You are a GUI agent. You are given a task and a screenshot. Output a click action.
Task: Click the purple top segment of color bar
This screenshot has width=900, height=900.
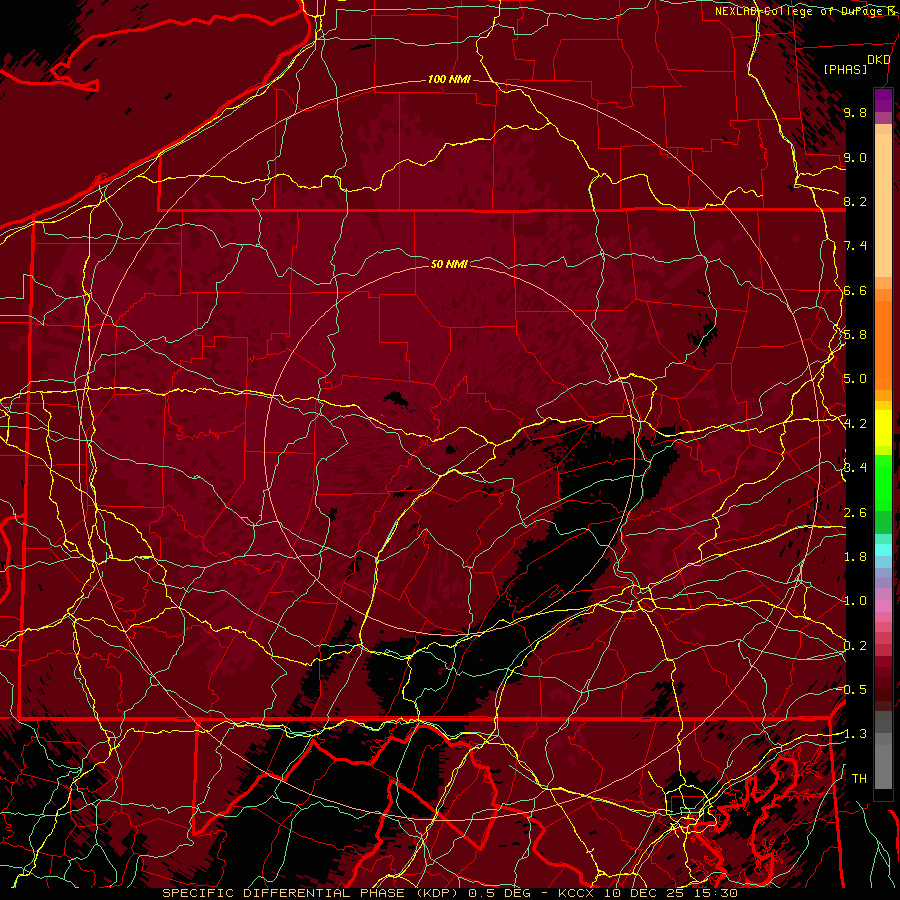[883, 100]
